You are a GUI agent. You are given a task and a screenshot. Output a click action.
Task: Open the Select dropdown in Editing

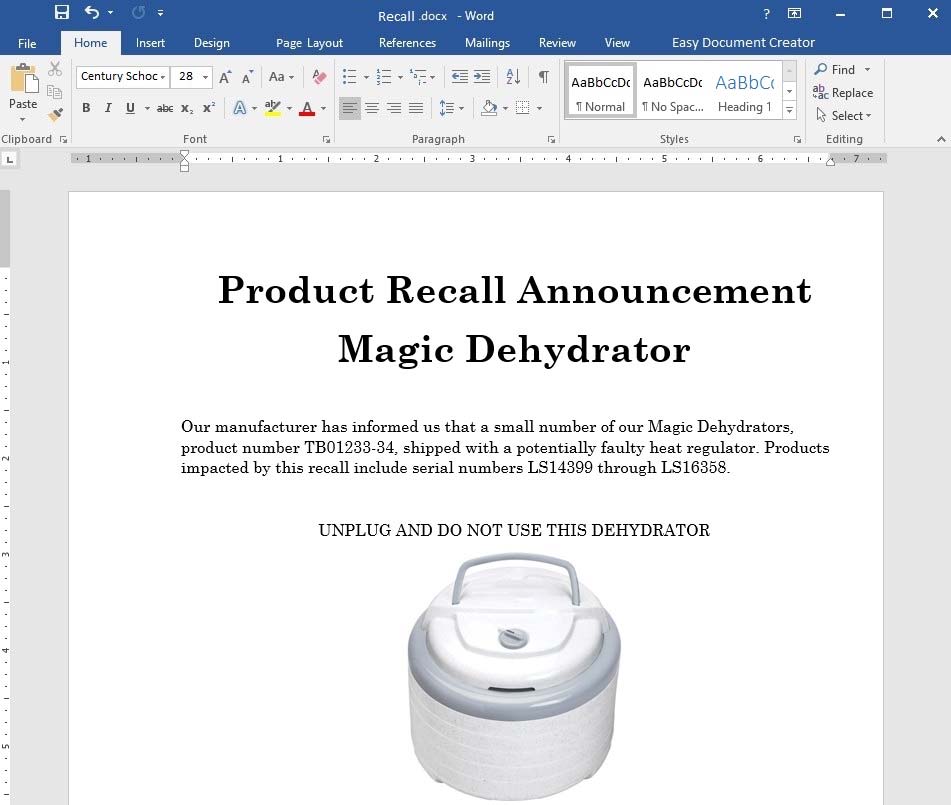[843, 115]
